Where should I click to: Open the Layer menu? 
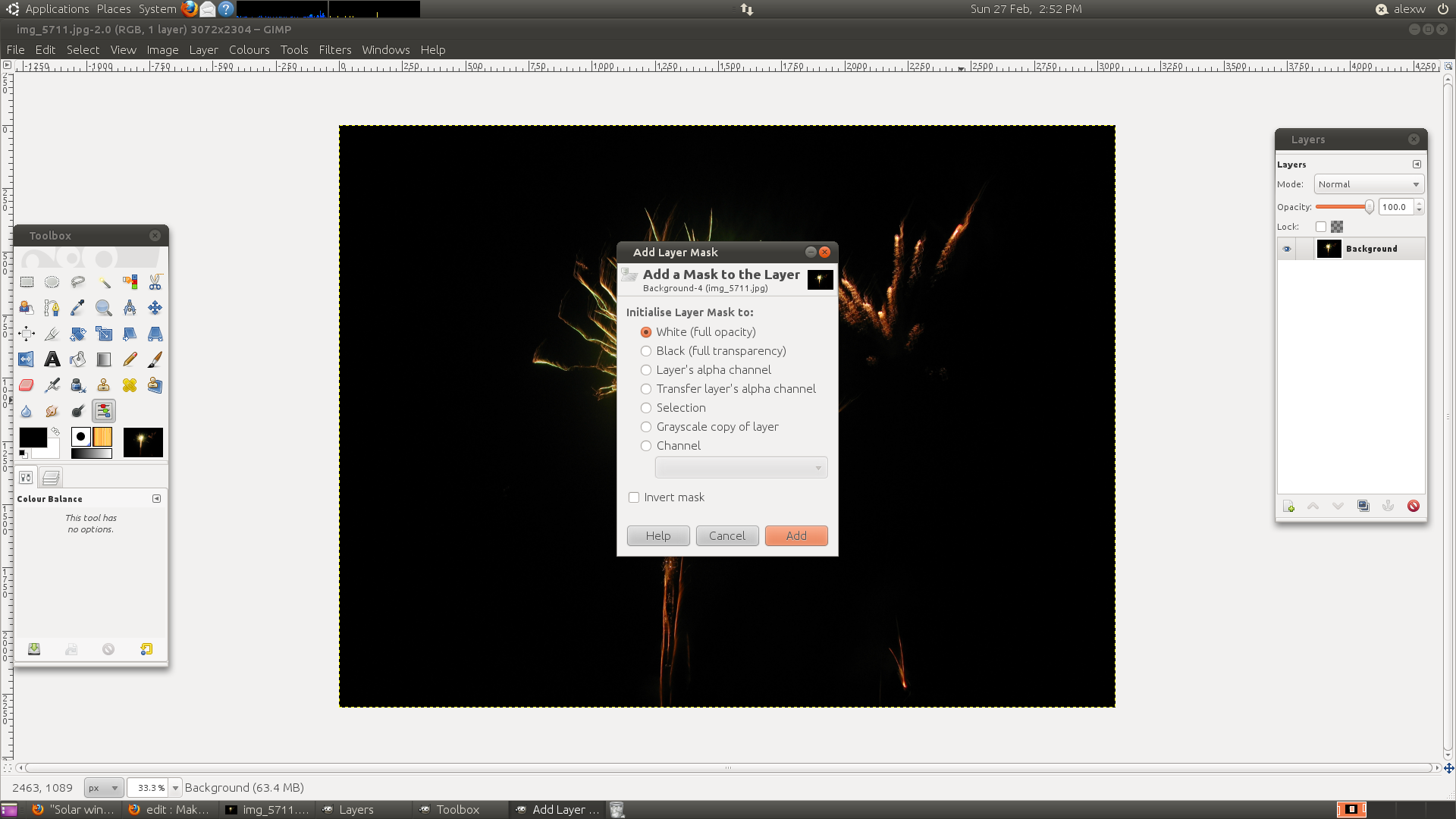click(x=204, y=49)
